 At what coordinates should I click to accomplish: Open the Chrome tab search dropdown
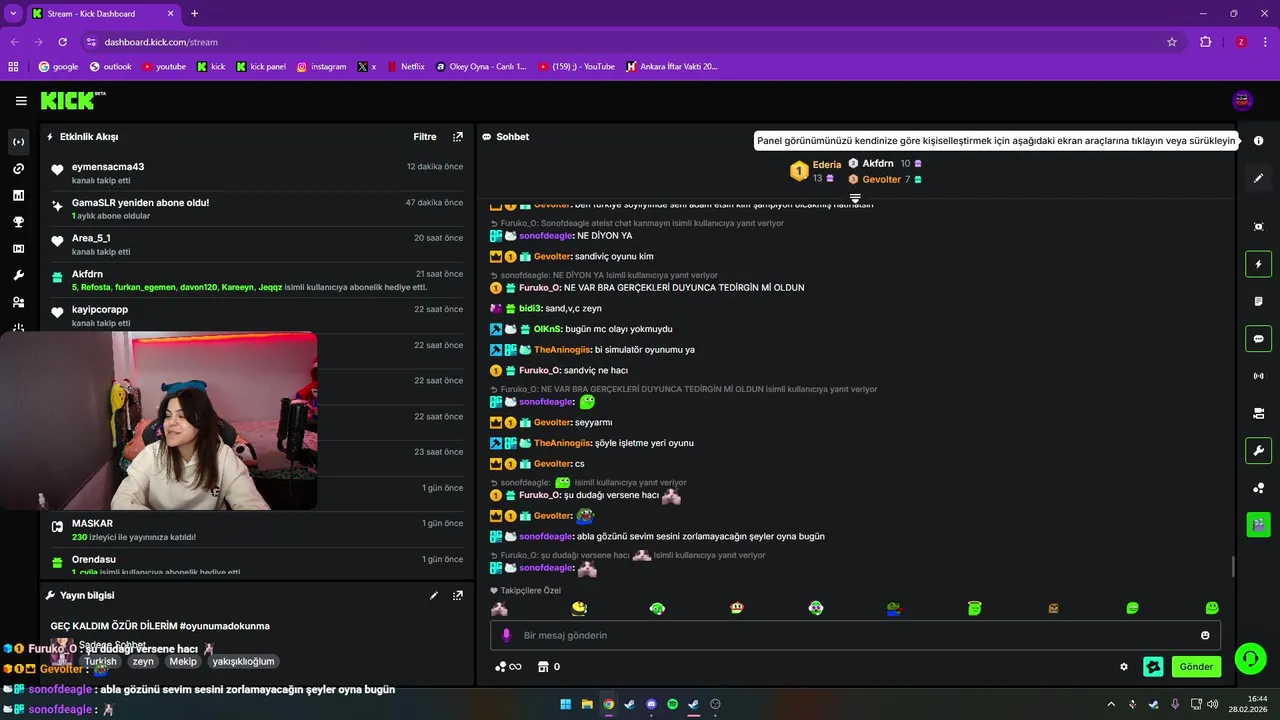point(13,14)
